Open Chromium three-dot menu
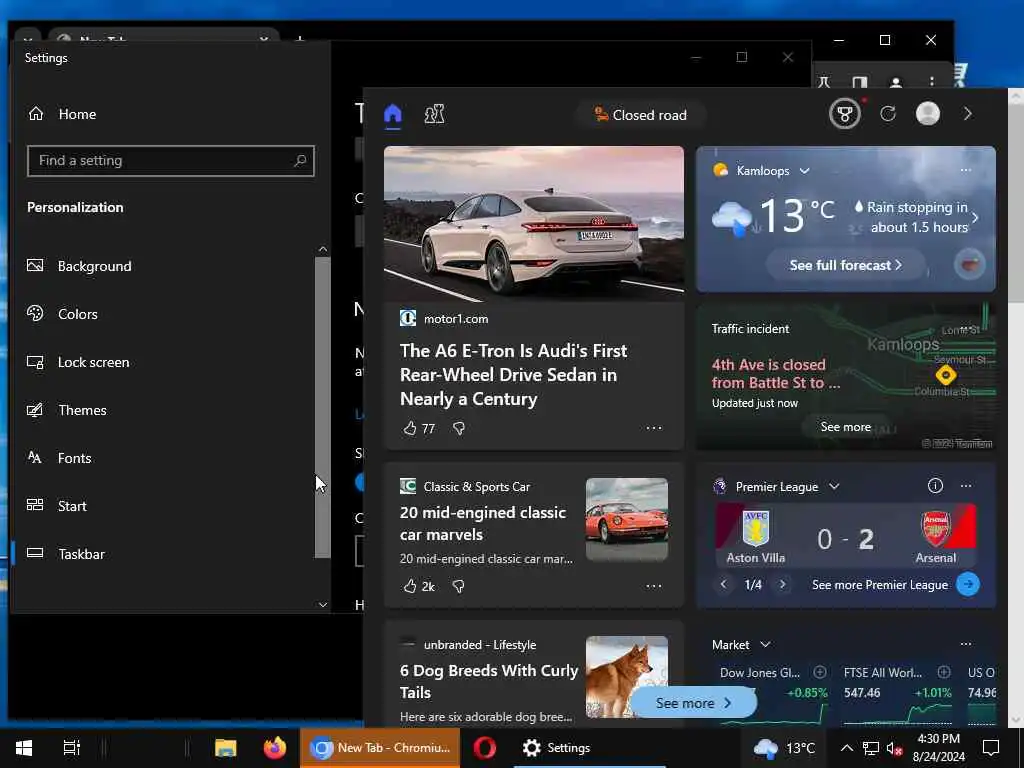 click(x=932, y=82)
